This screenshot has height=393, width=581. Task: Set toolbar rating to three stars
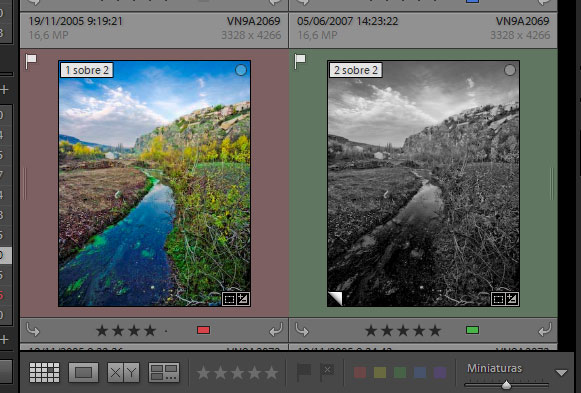point(237,373)
